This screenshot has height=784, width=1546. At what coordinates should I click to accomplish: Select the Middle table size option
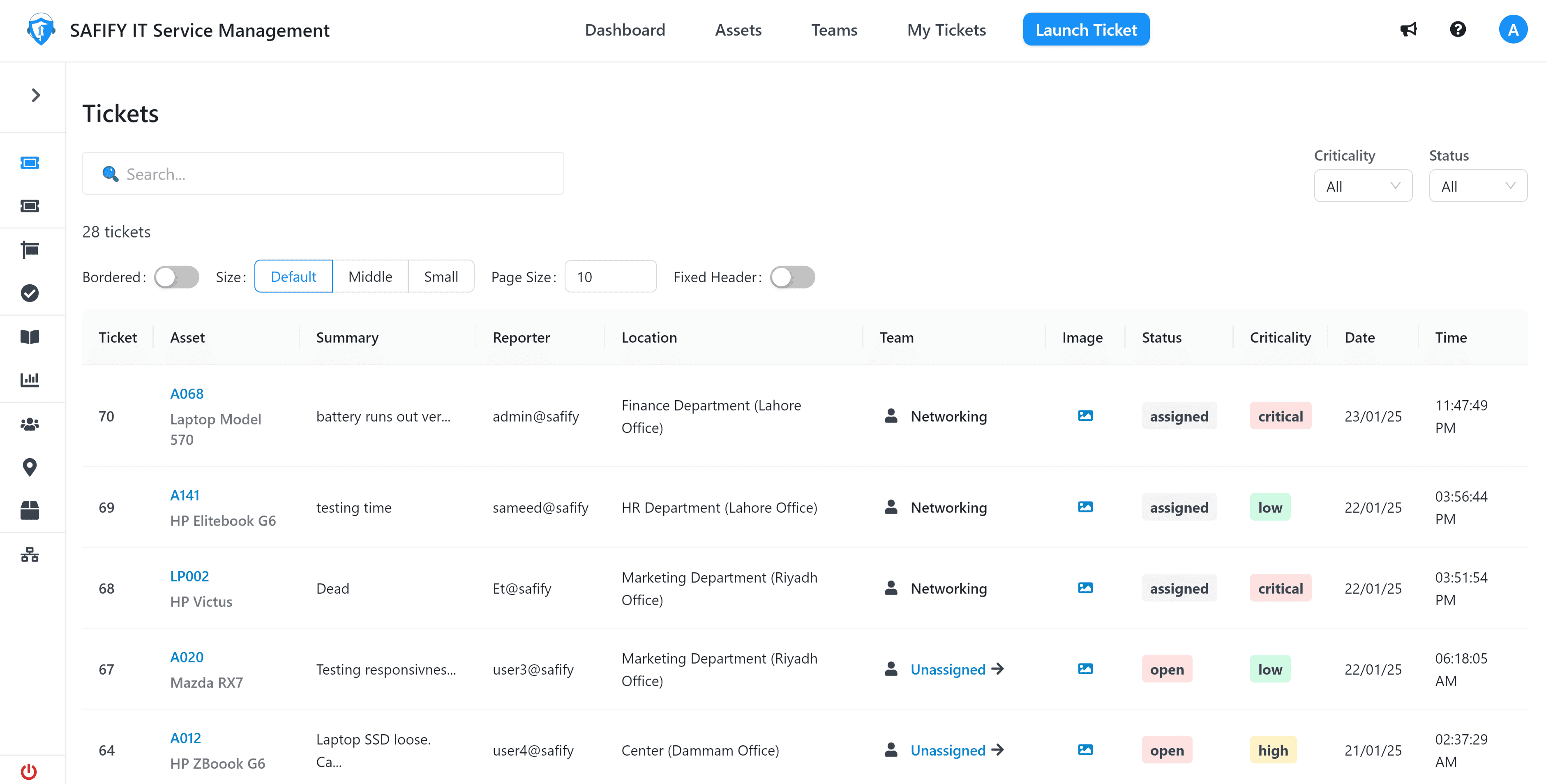click(x=370, y=277)
